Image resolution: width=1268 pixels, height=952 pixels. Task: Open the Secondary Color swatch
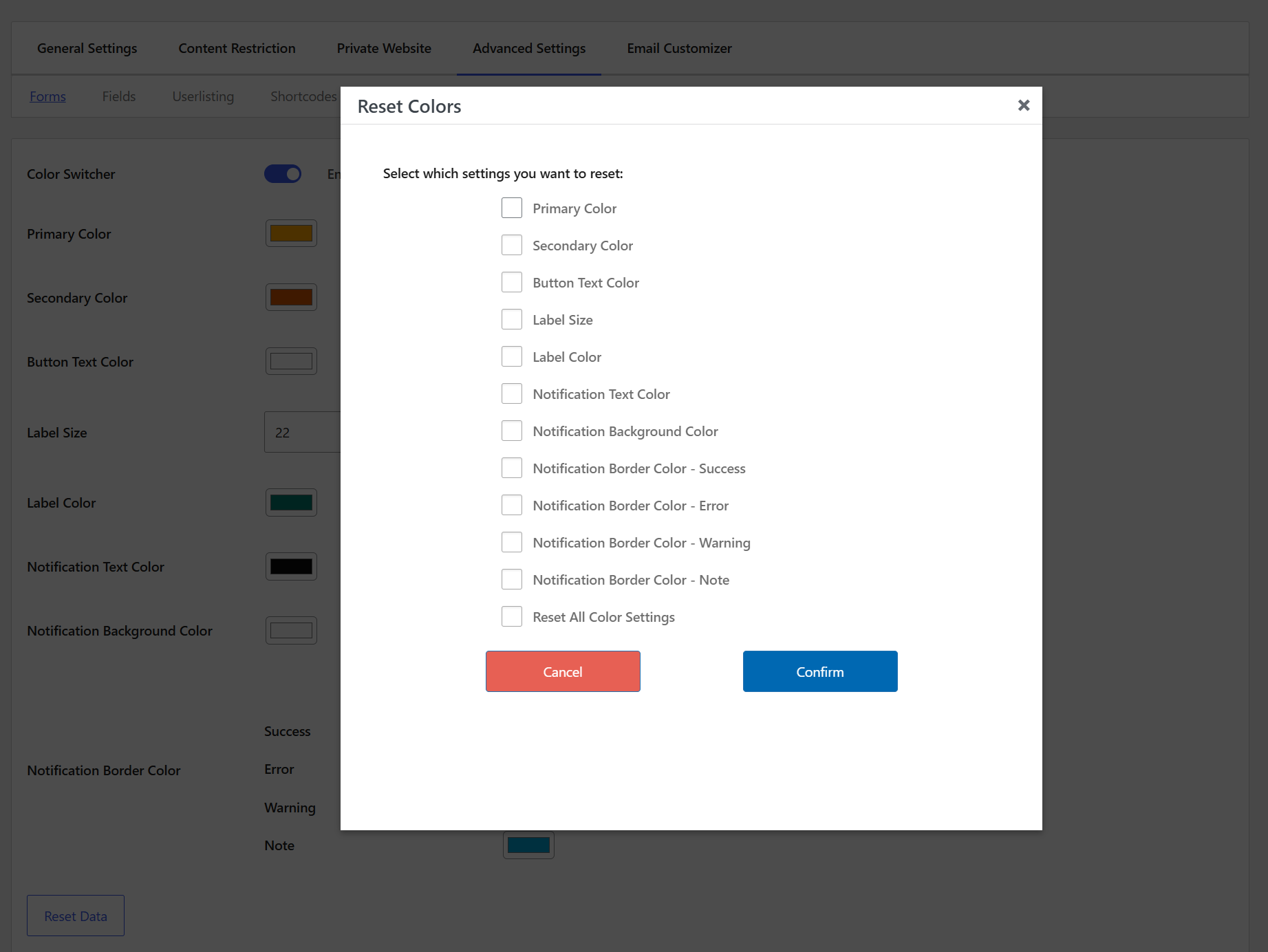tap(291, 297)
